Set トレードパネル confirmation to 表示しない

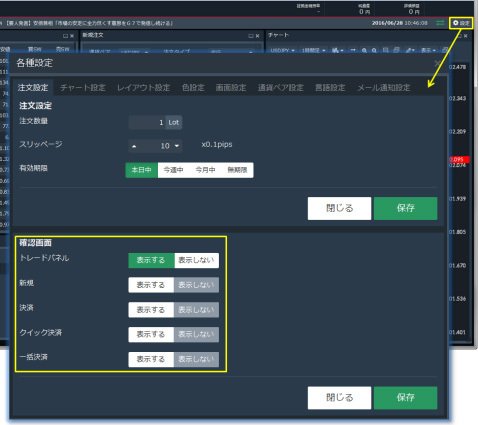[196, 260]
